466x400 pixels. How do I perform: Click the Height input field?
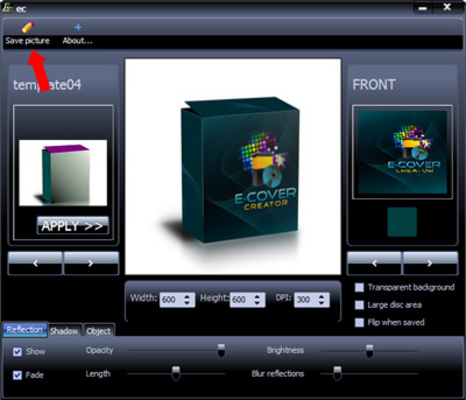click(x=247, y=300)
